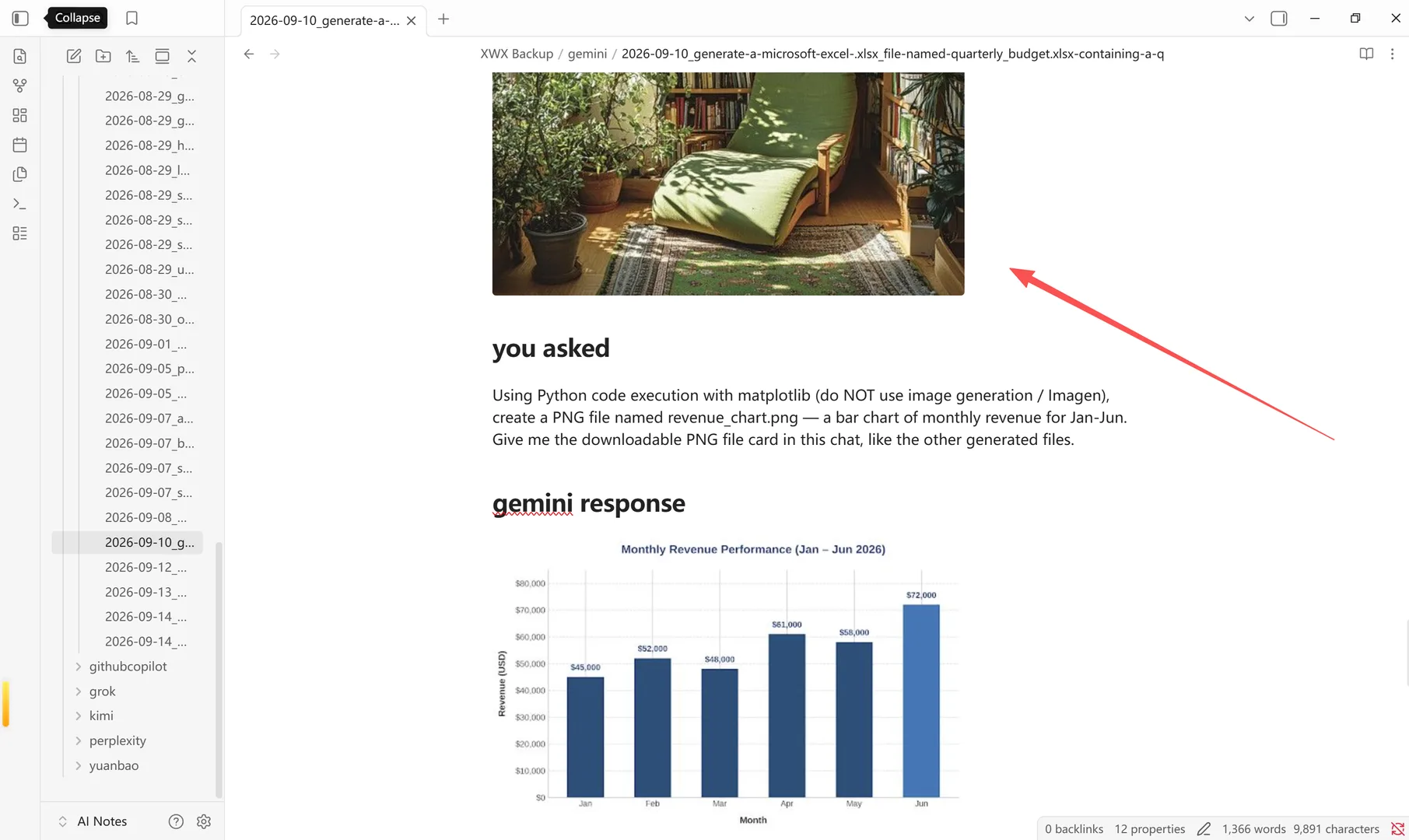
Task: Open 12 properties from status bar
Action: coord(1150,829)
